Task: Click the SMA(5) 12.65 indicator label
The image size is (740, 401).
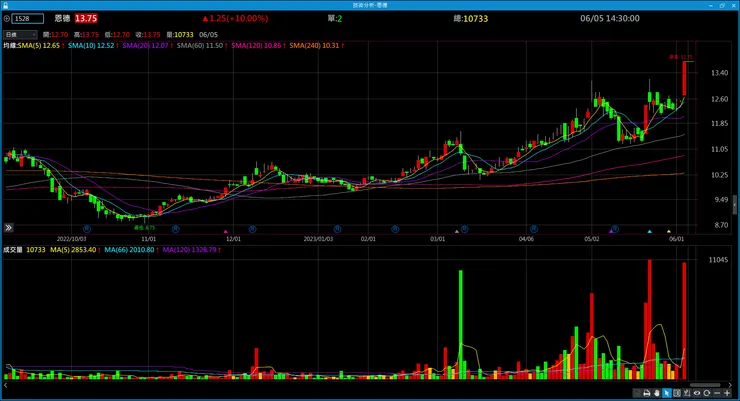Action: 39,46
